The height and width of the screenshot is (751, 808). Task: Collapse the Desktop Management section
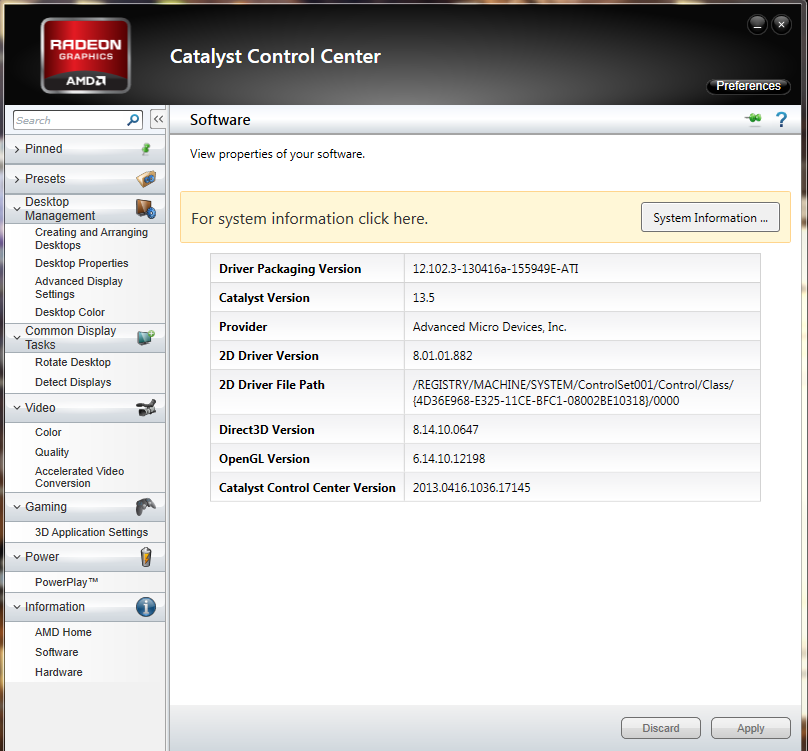pyautogui.click(x=17, y=209)
